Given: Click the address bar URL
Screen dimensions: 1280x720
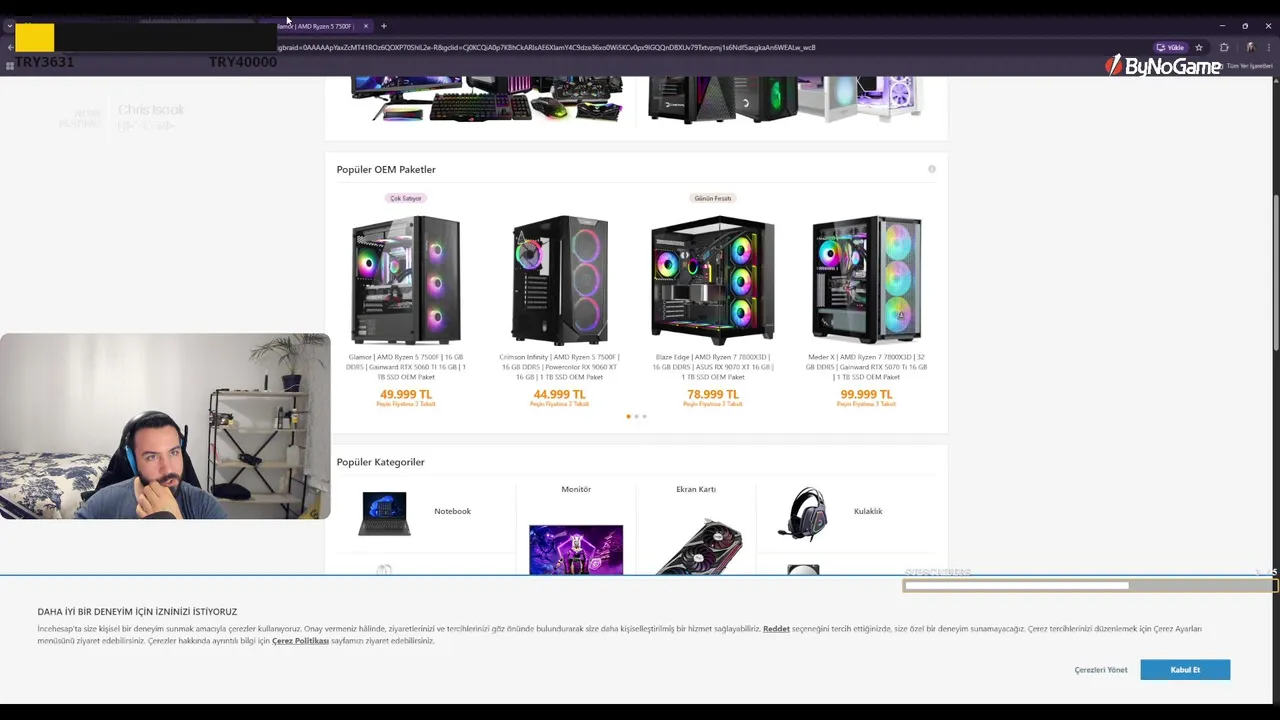Looking at the screenshot, I should [x=546, y=47].
